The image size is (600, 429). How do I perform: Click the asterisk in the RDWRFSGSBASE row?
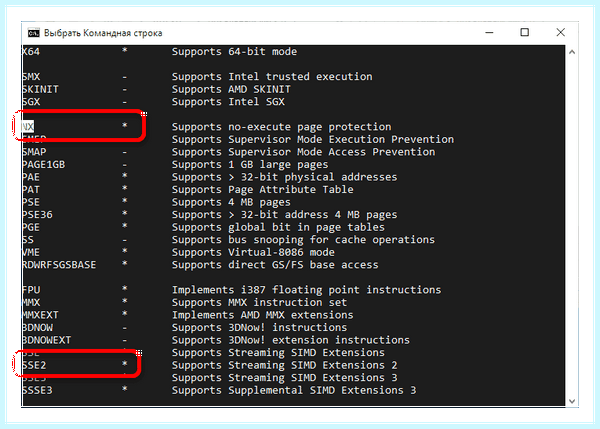click(125, 264)
